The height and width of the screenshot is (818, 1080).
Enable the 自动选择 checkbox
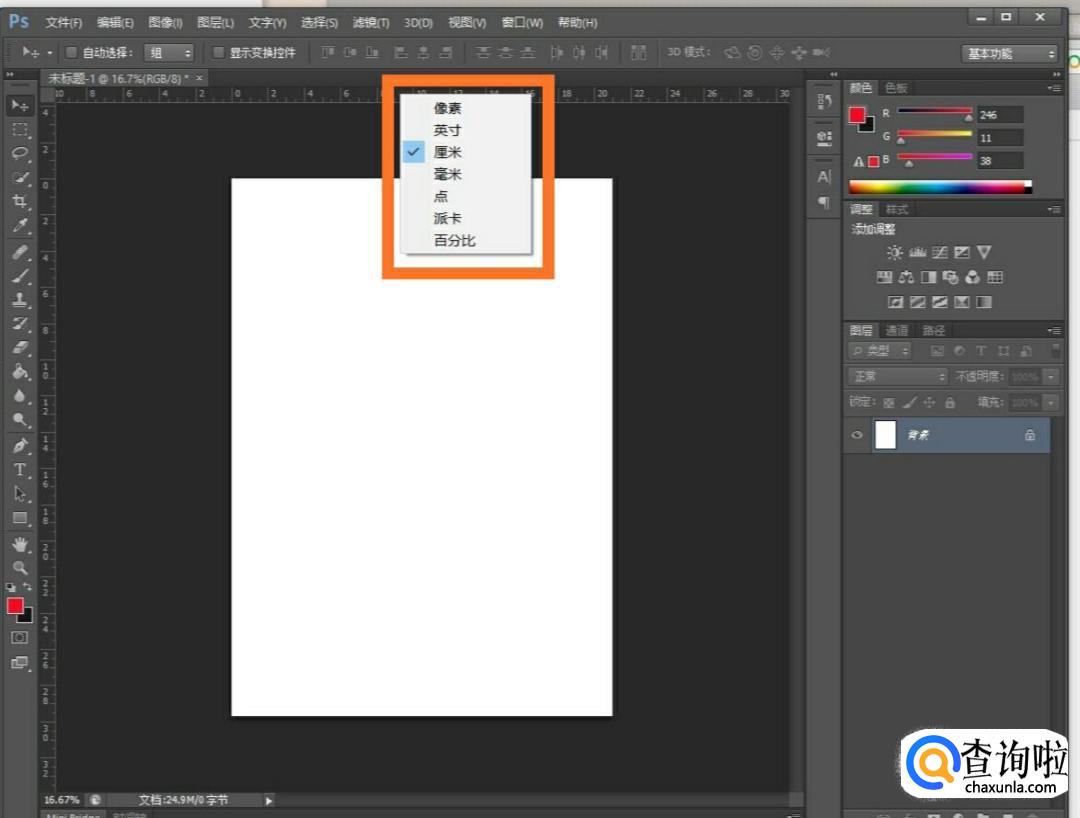(x=71, y=52)
